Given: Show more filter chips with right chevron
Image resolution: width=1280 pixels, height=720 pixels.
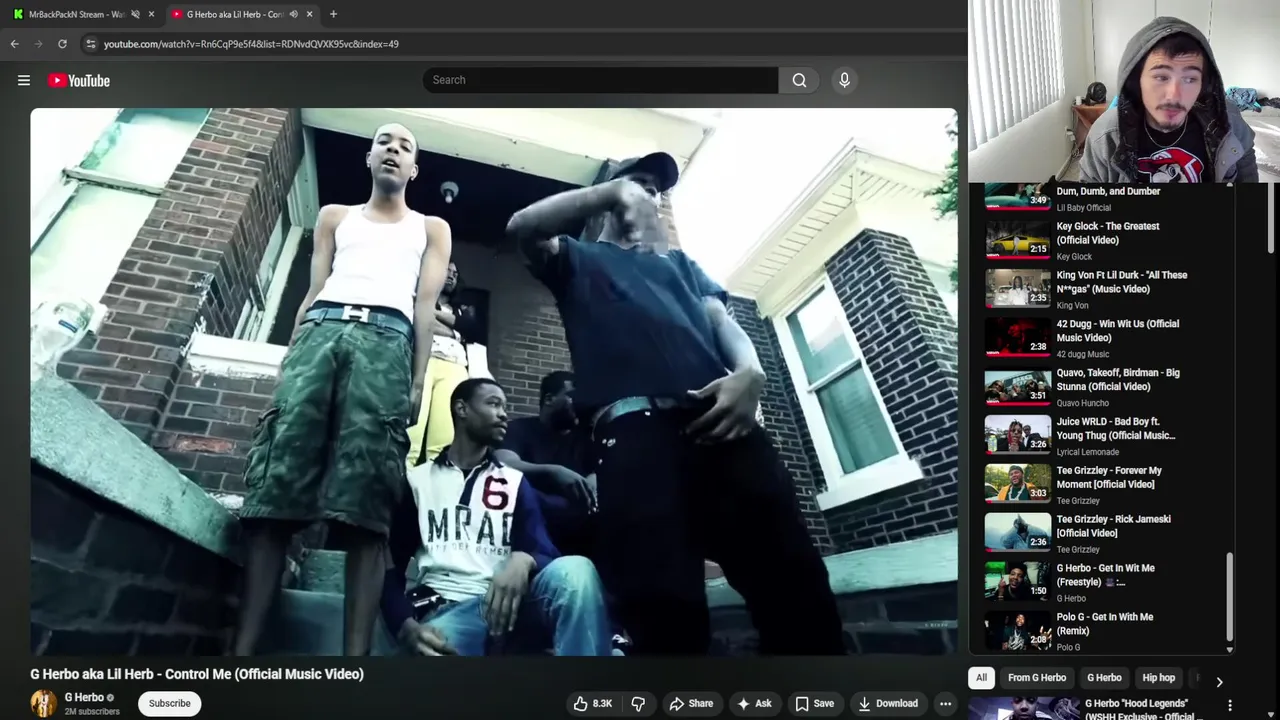Looking at the screenshot, I should (x=1219, y=681).
